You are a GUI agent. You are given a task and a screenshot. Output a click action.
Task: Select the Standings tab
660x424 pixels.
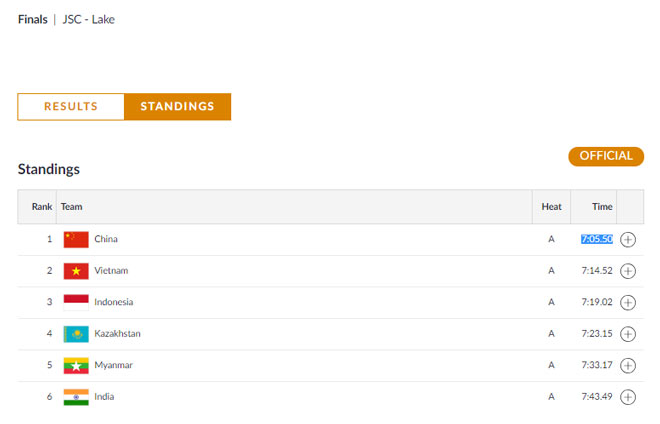pos(177,107)
